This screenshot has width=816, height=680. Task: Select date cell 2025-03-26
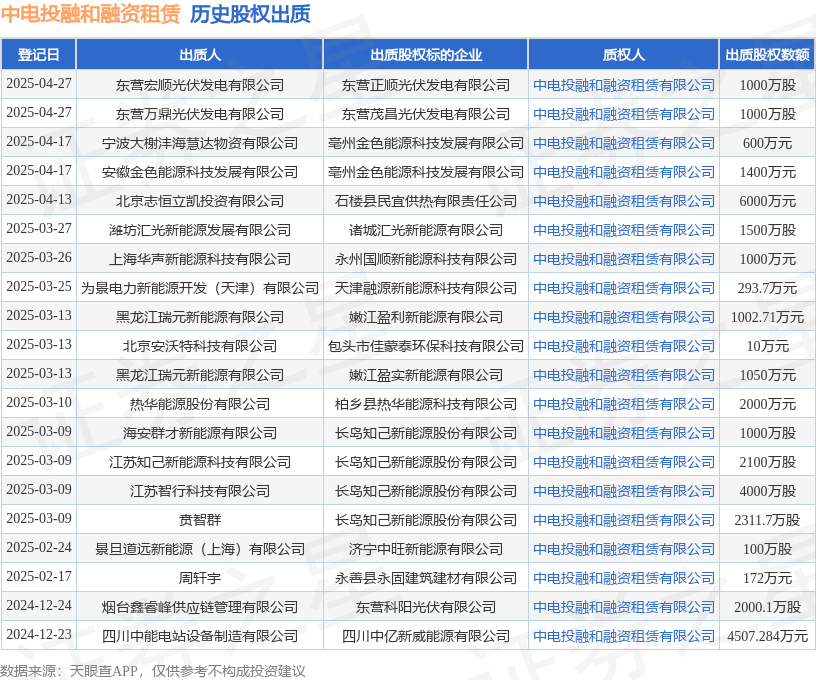[39, 258]
